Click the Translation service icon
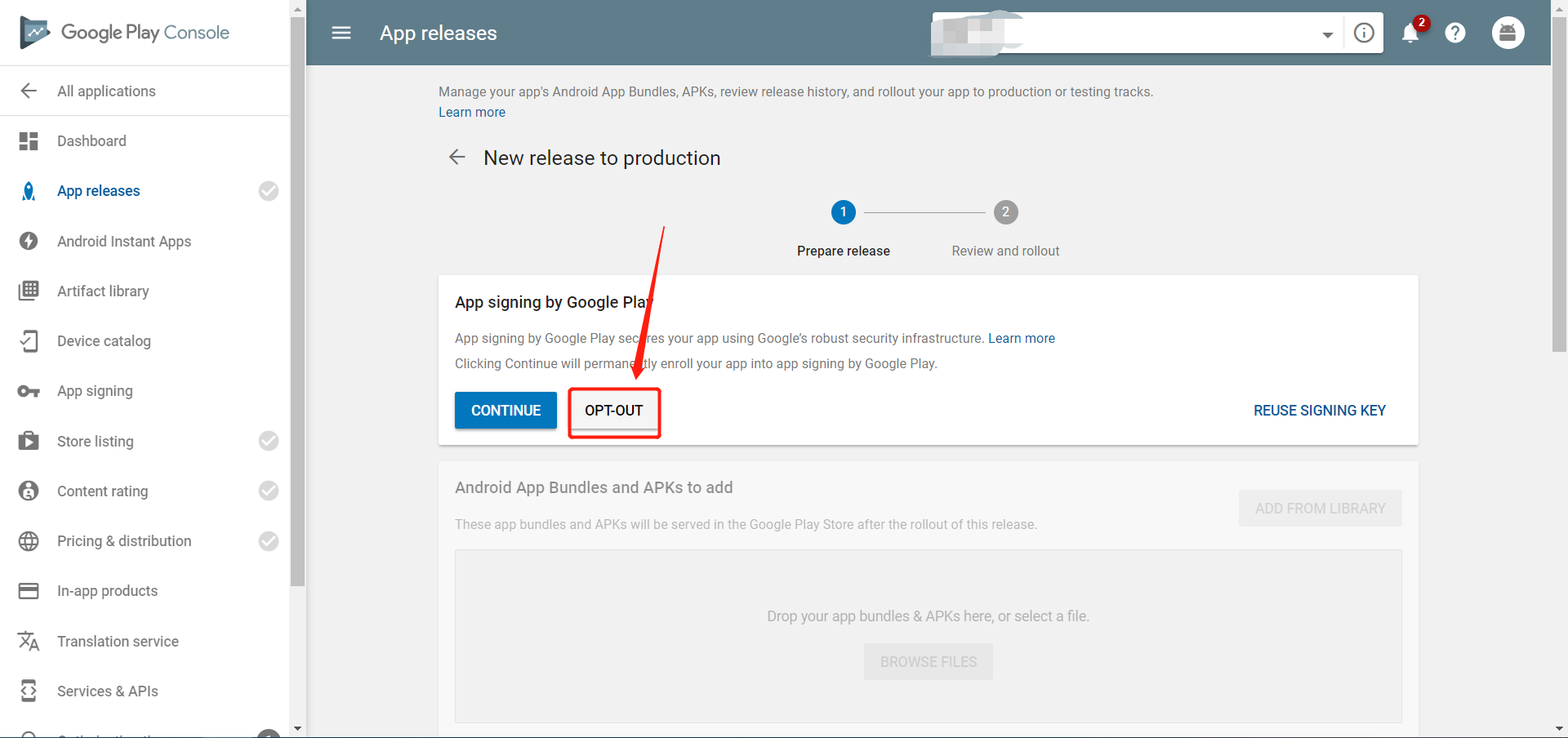 coord(29,641)
